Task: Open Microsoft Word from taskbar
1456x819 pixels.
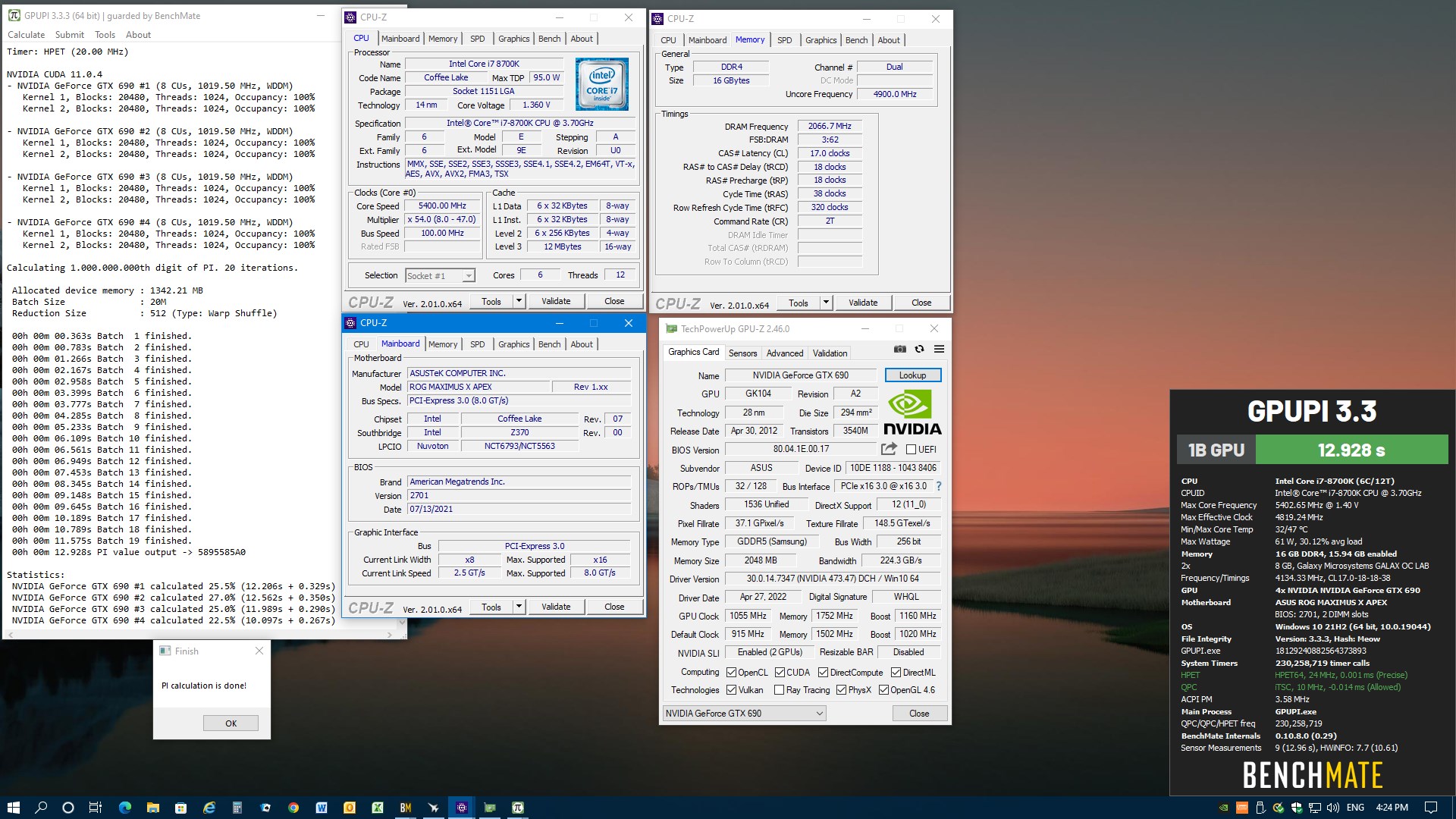Action: 322,808
